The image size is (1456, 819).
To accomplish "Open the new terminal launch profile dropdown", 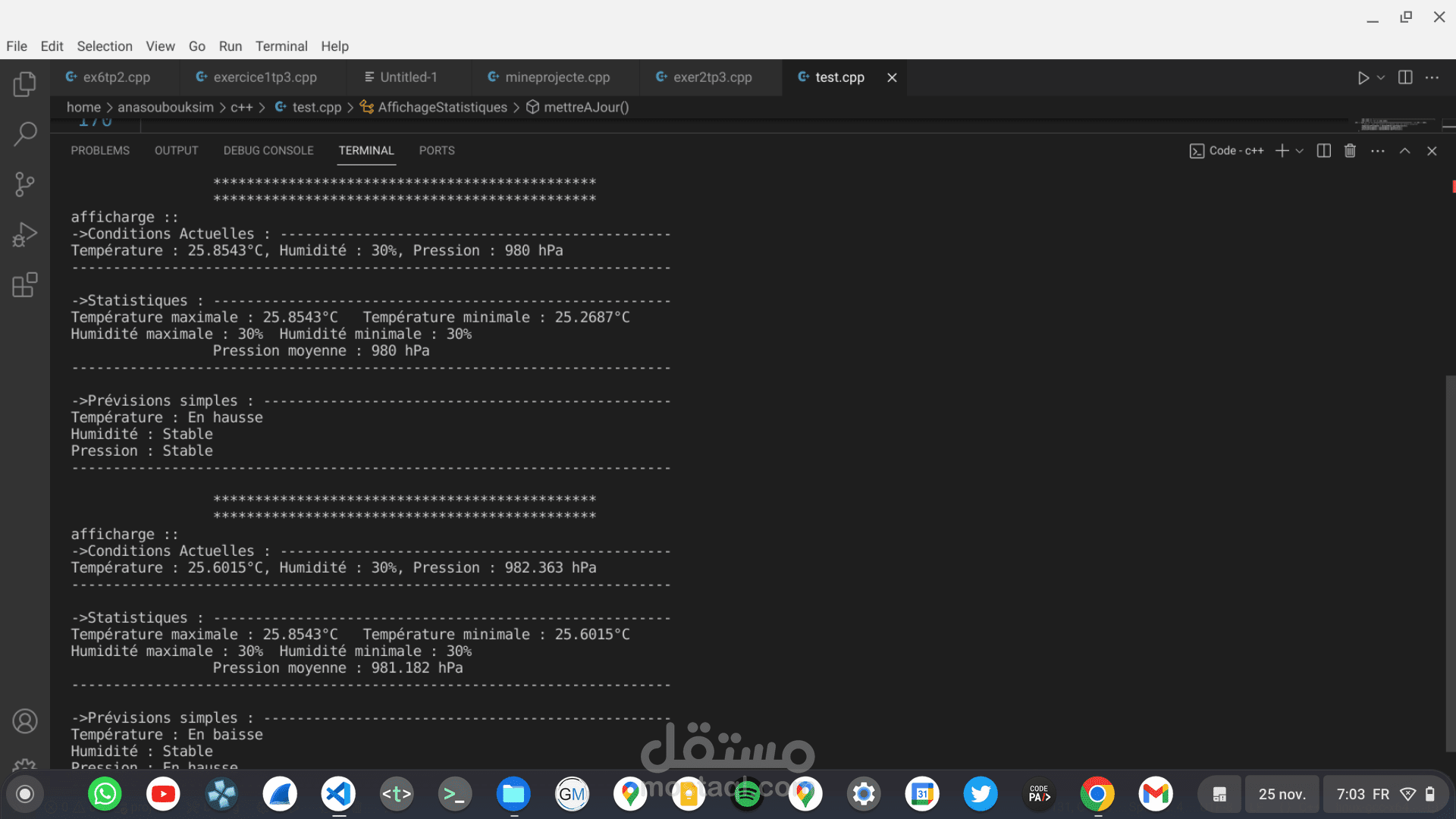I will tap(1300, 151).
